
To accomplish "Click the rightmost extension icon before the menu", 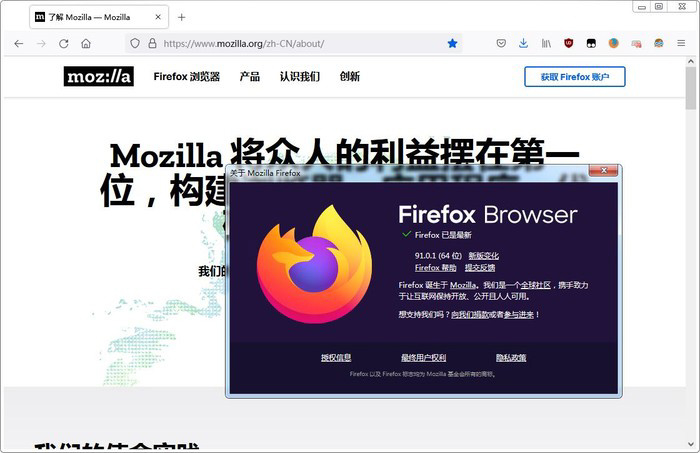I will 658,43.
